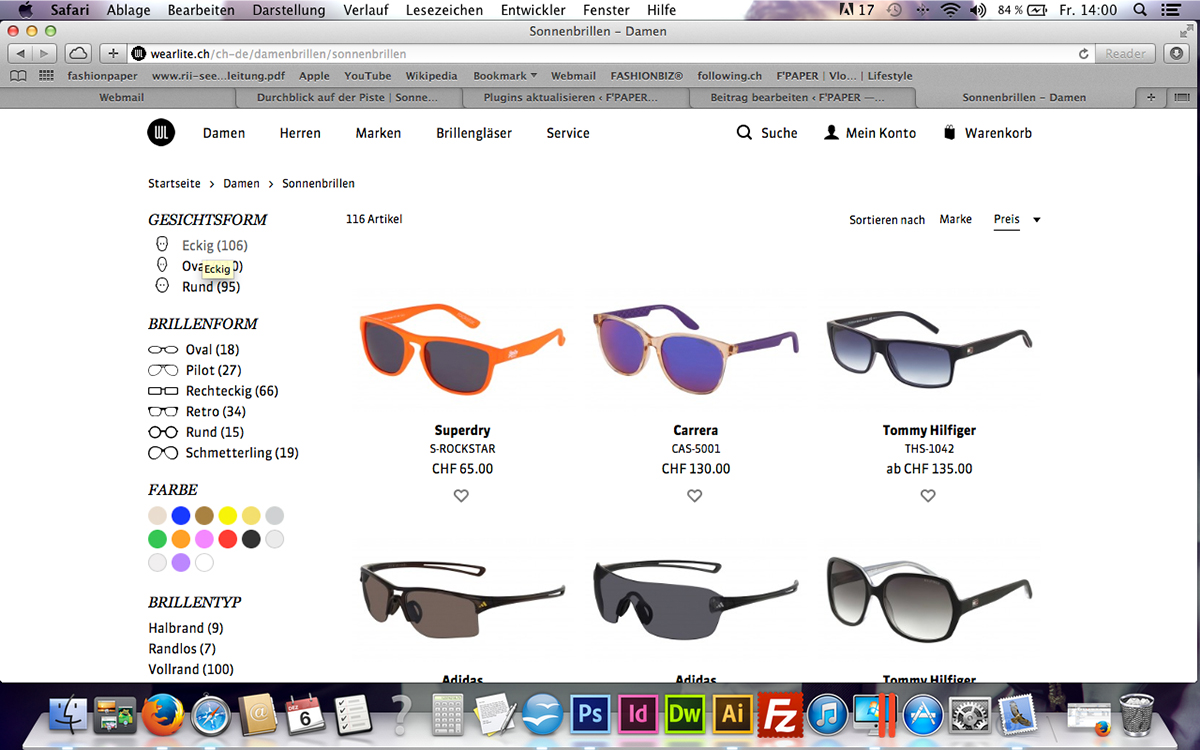
Task: Launch InDesign from the dock
Action: point(637,713)
